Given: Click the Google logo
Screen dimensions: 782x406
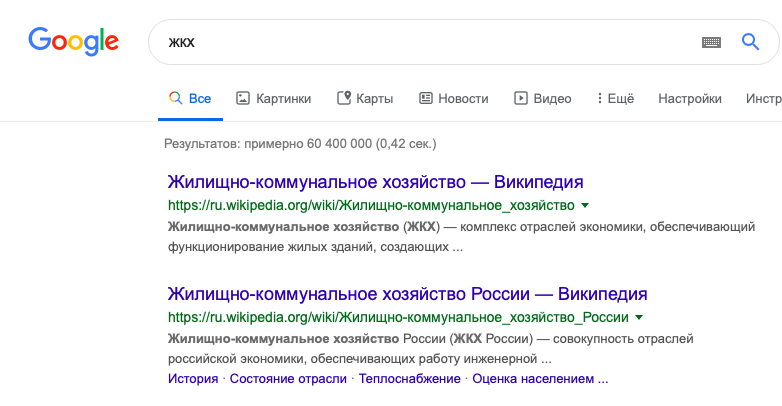Looking at the screenshot, I should [x=73, y=41].
